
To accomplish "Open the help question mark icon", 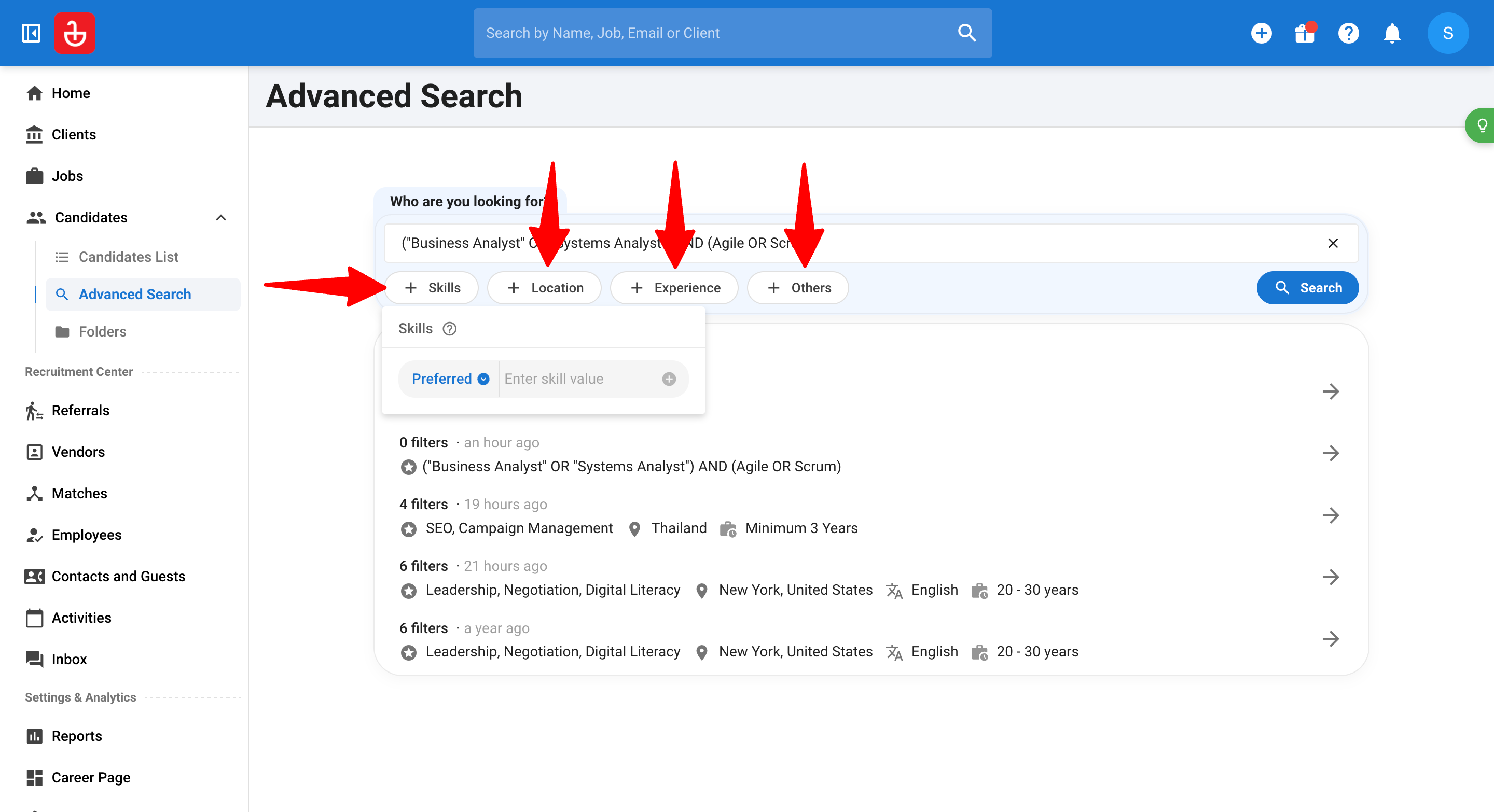I will (x=1348, y=33).
